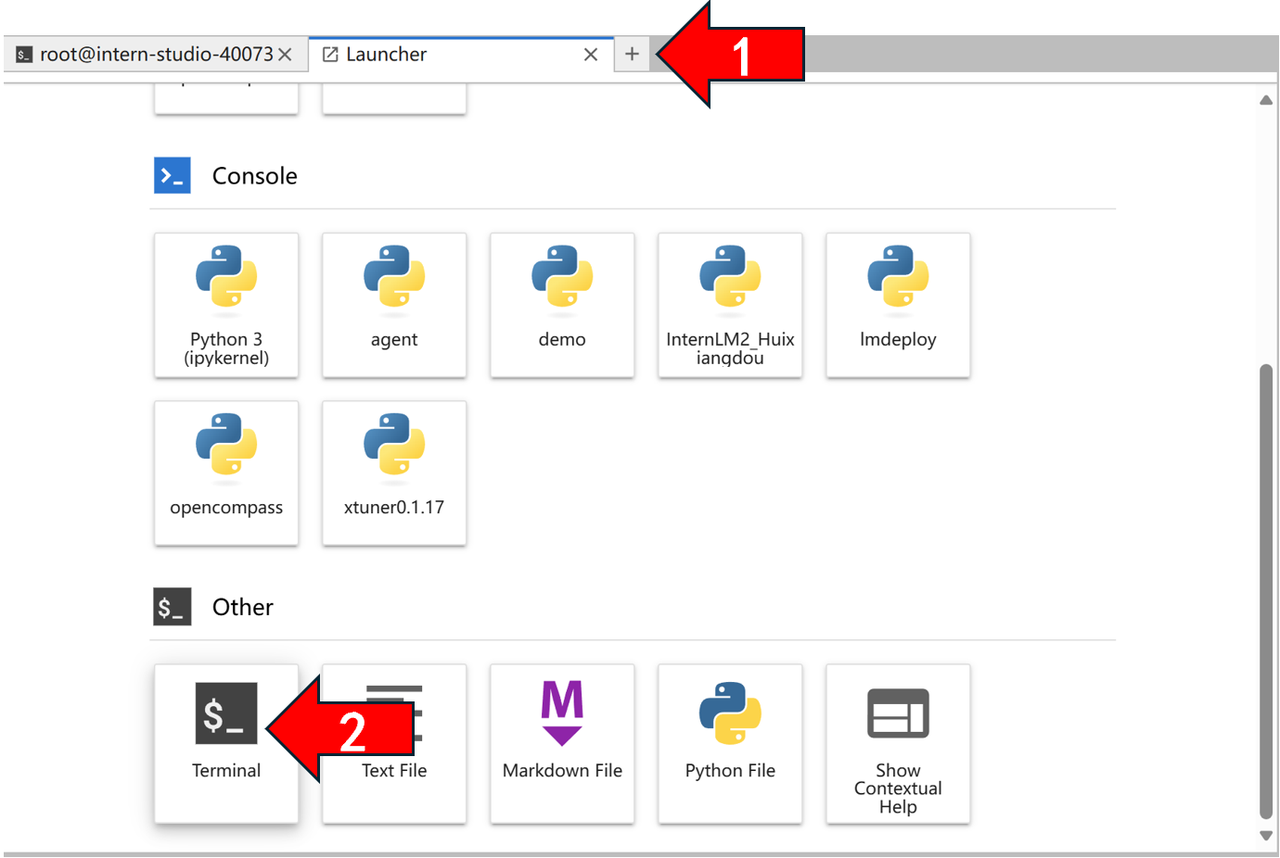Switch to the root@intern-studio terminal tab
Viewport: 1280px width, 858px height.
tap(156, 55)
